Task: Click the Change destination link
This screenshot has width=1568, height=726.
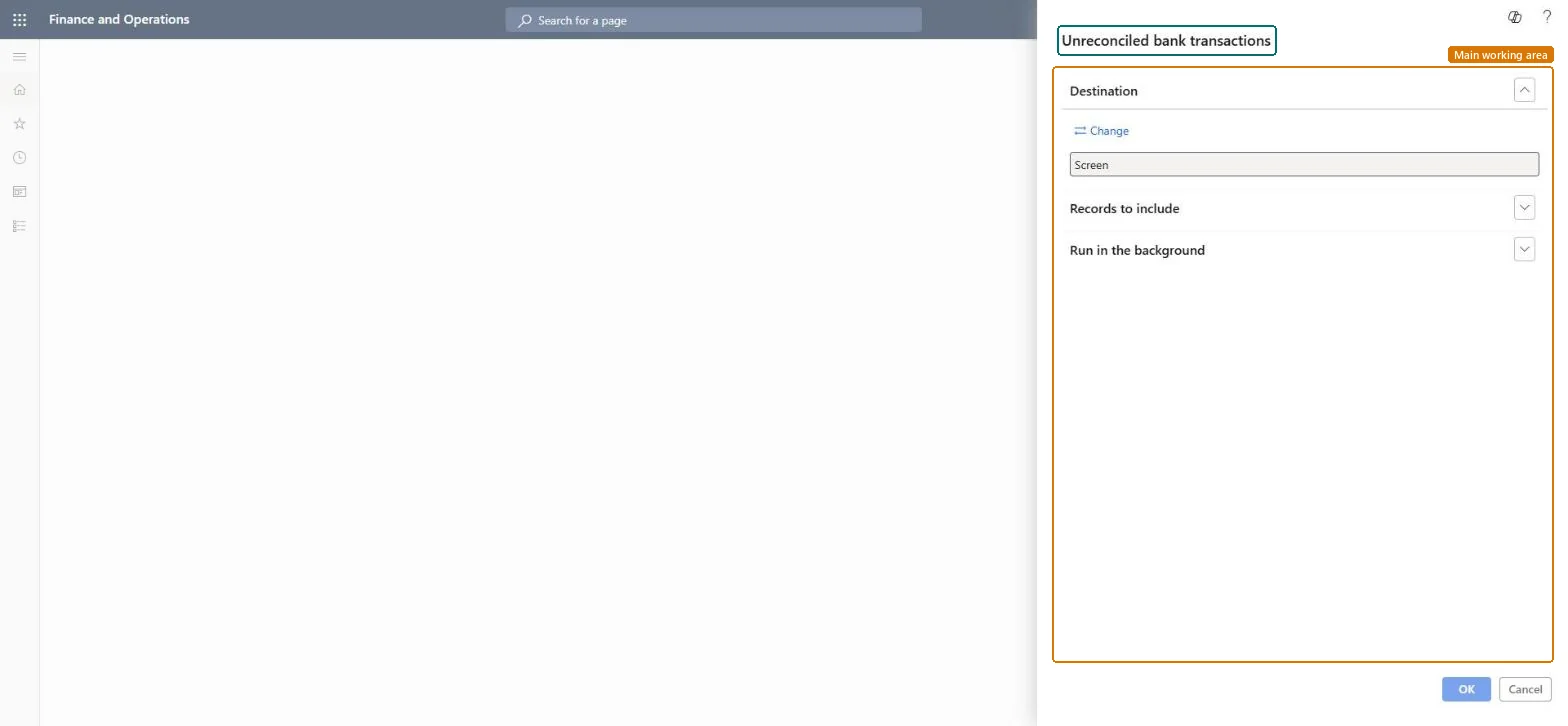Action: [1101, 131]
